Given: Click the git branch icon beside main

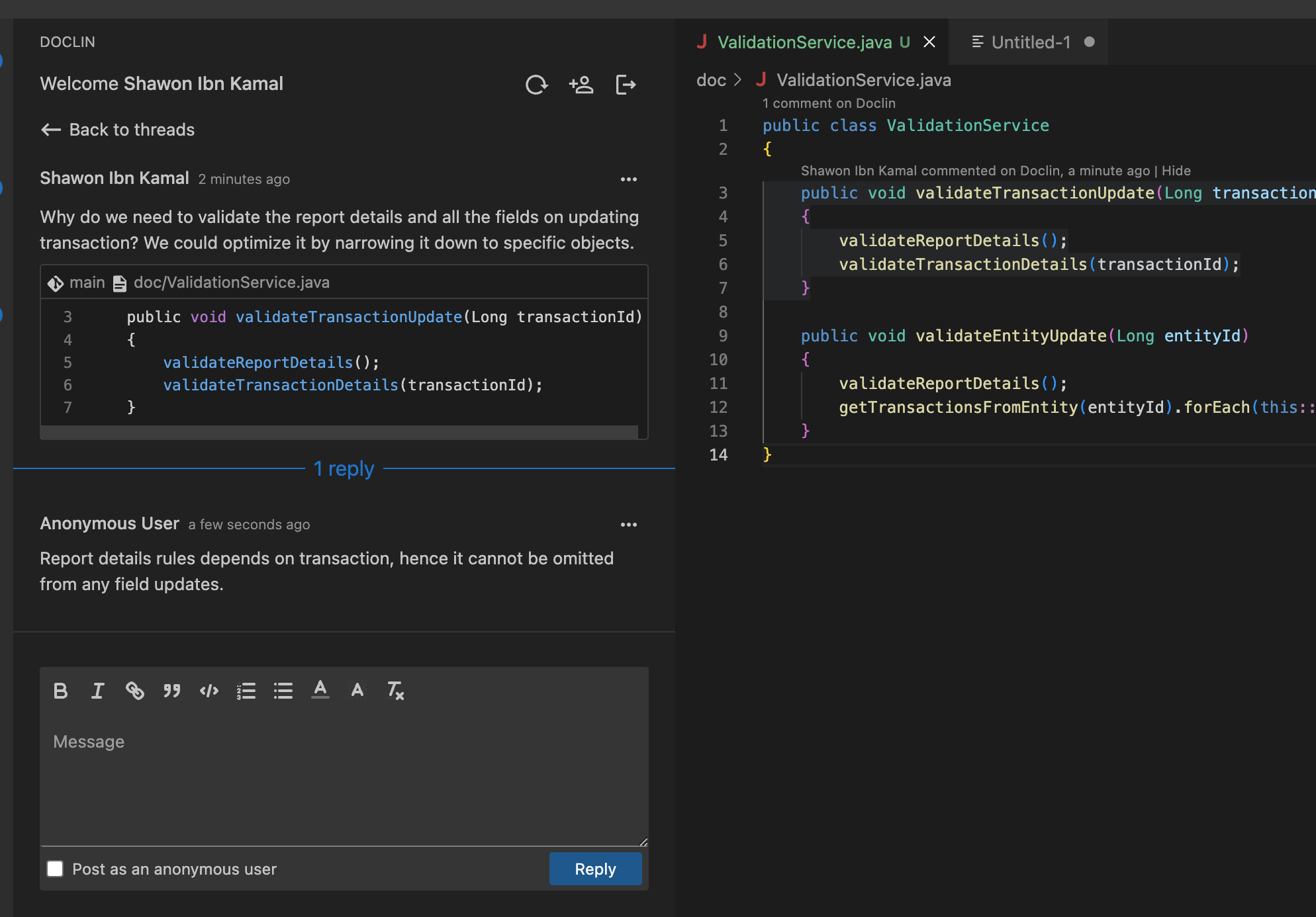Looking at the screenshot, I should point(56,283).
